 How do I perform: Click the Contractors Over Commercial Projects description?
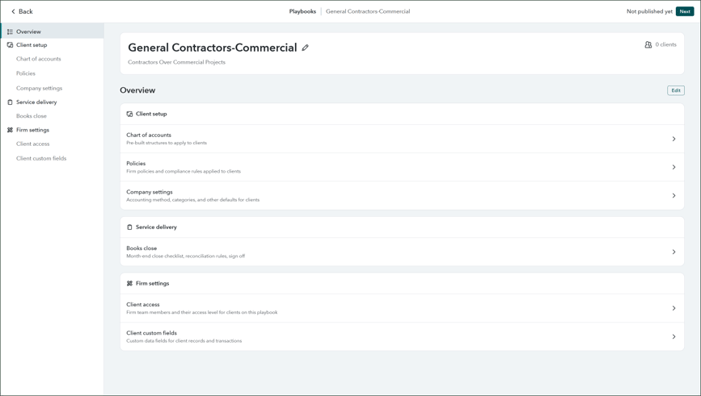tap(177, 62)
